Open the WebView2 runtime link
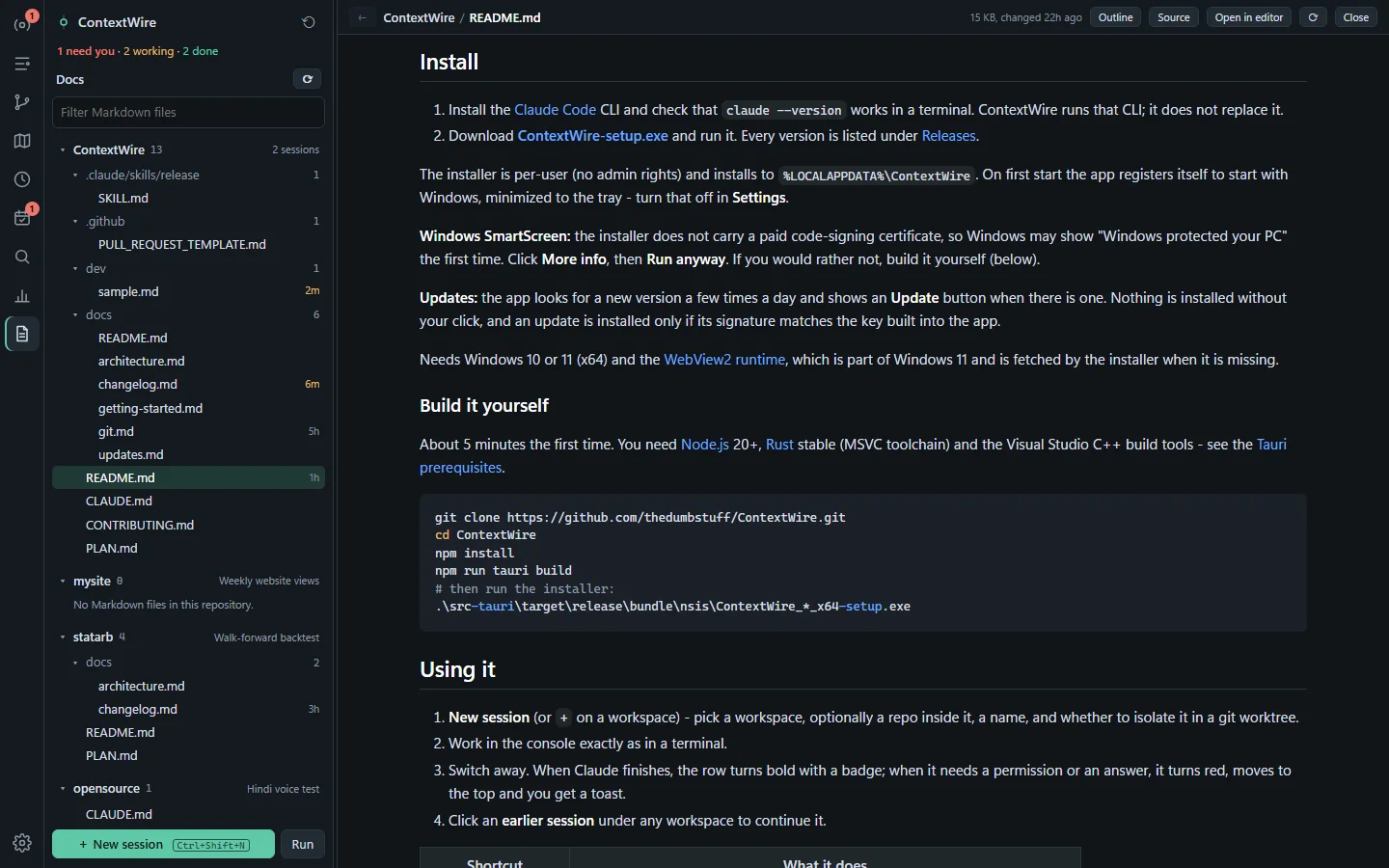This screenshot has height=868, width=1389. (724, 360)
